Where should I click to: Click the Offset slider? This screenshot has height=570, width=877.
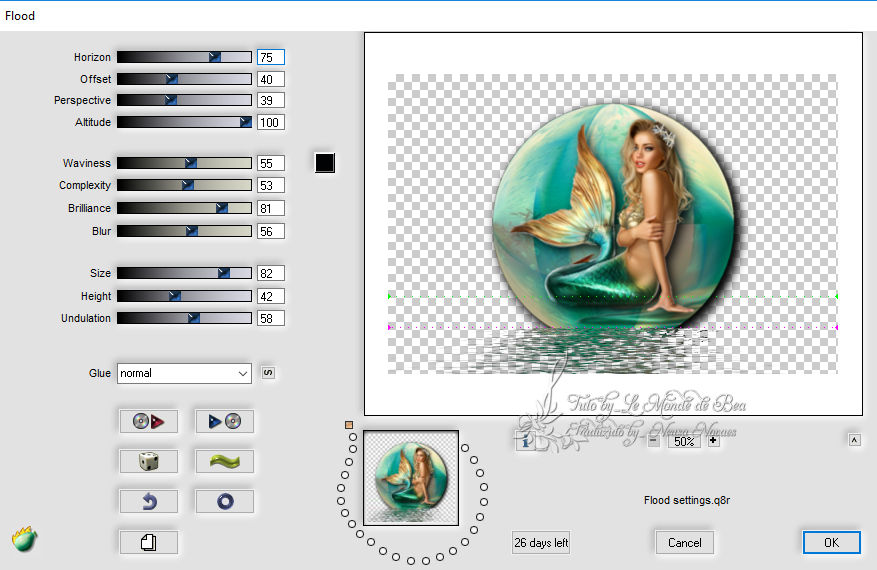(x=184, y=79)
